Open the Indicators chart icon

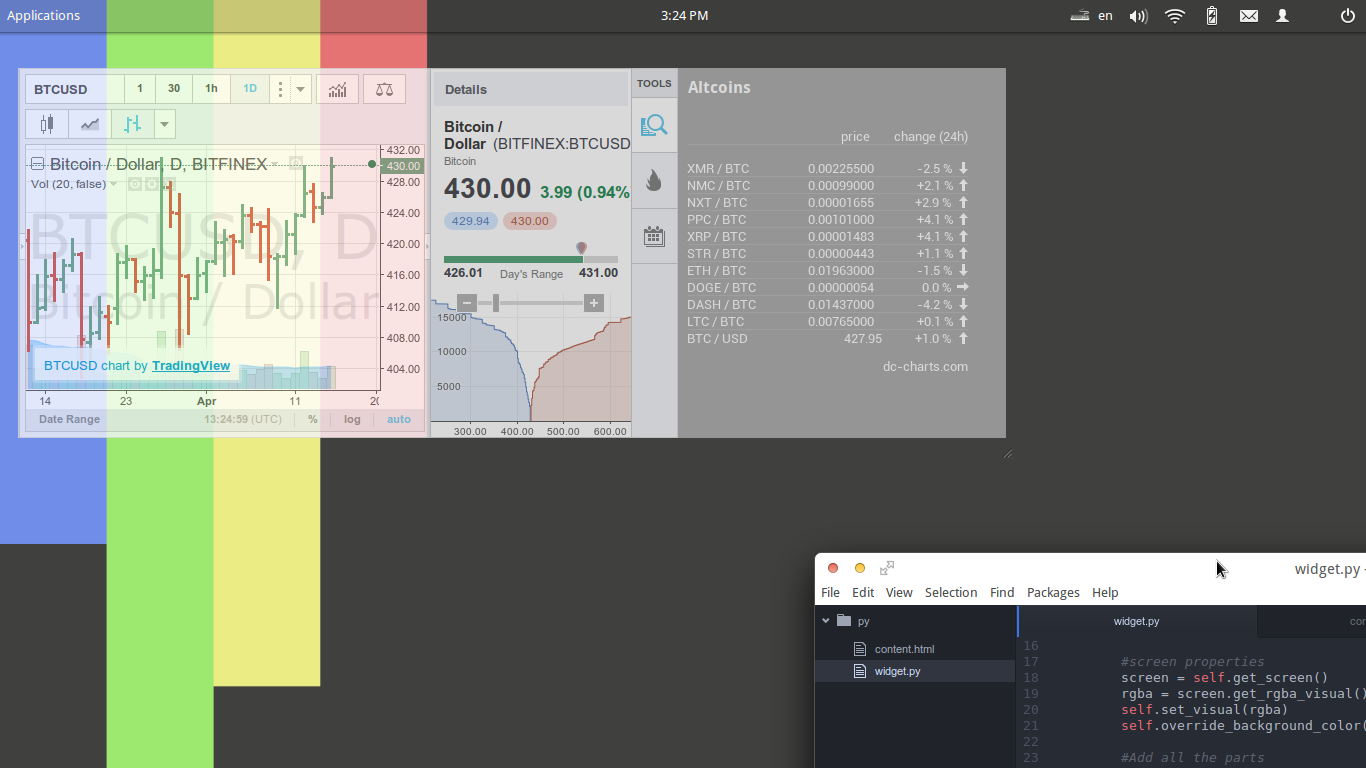[x=338, y=89]
